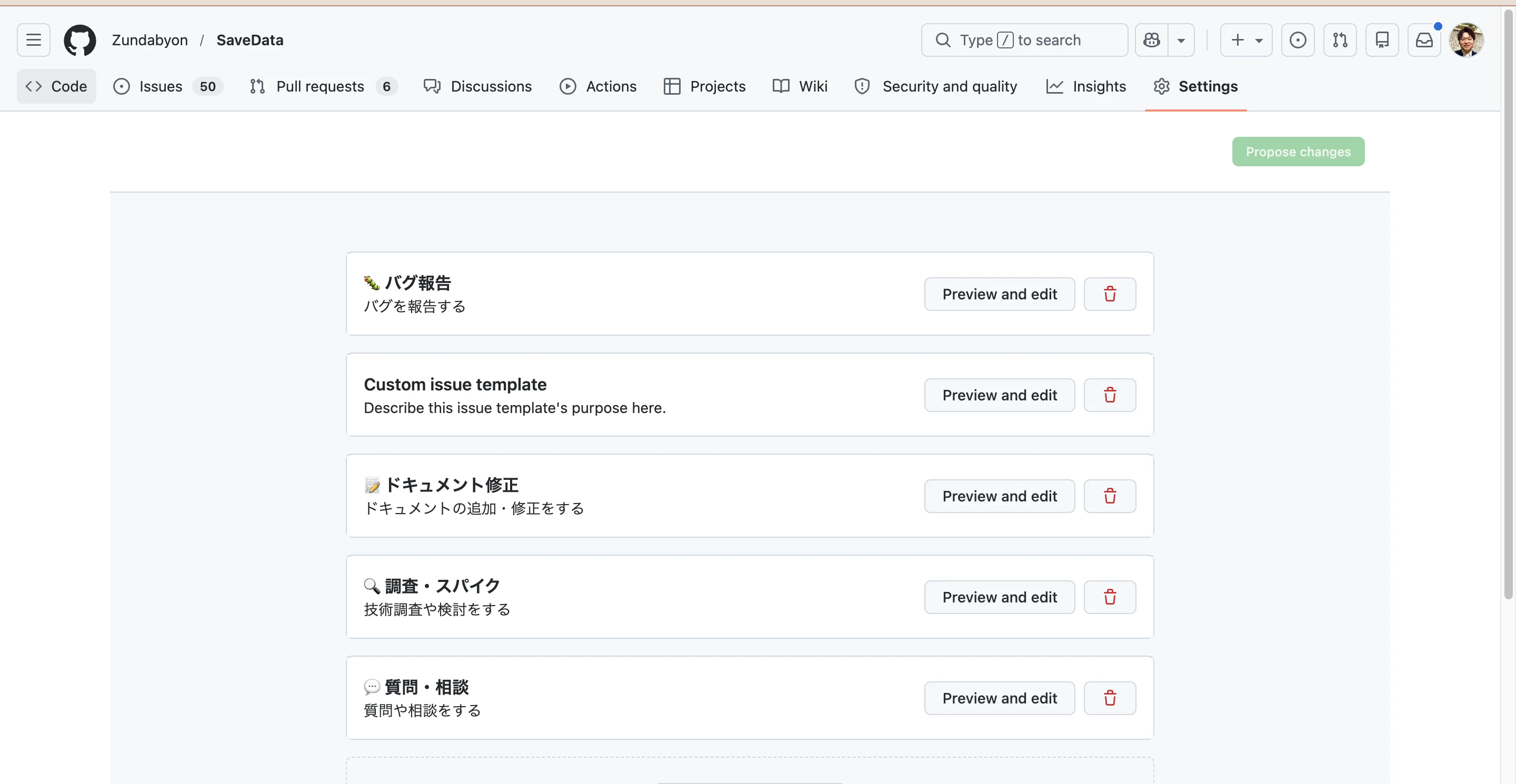Image resolution: width=1516 pixels, height=784 pixels.
Task: View your pull requests from the top bar
Action: click(x=1340, y=39)
